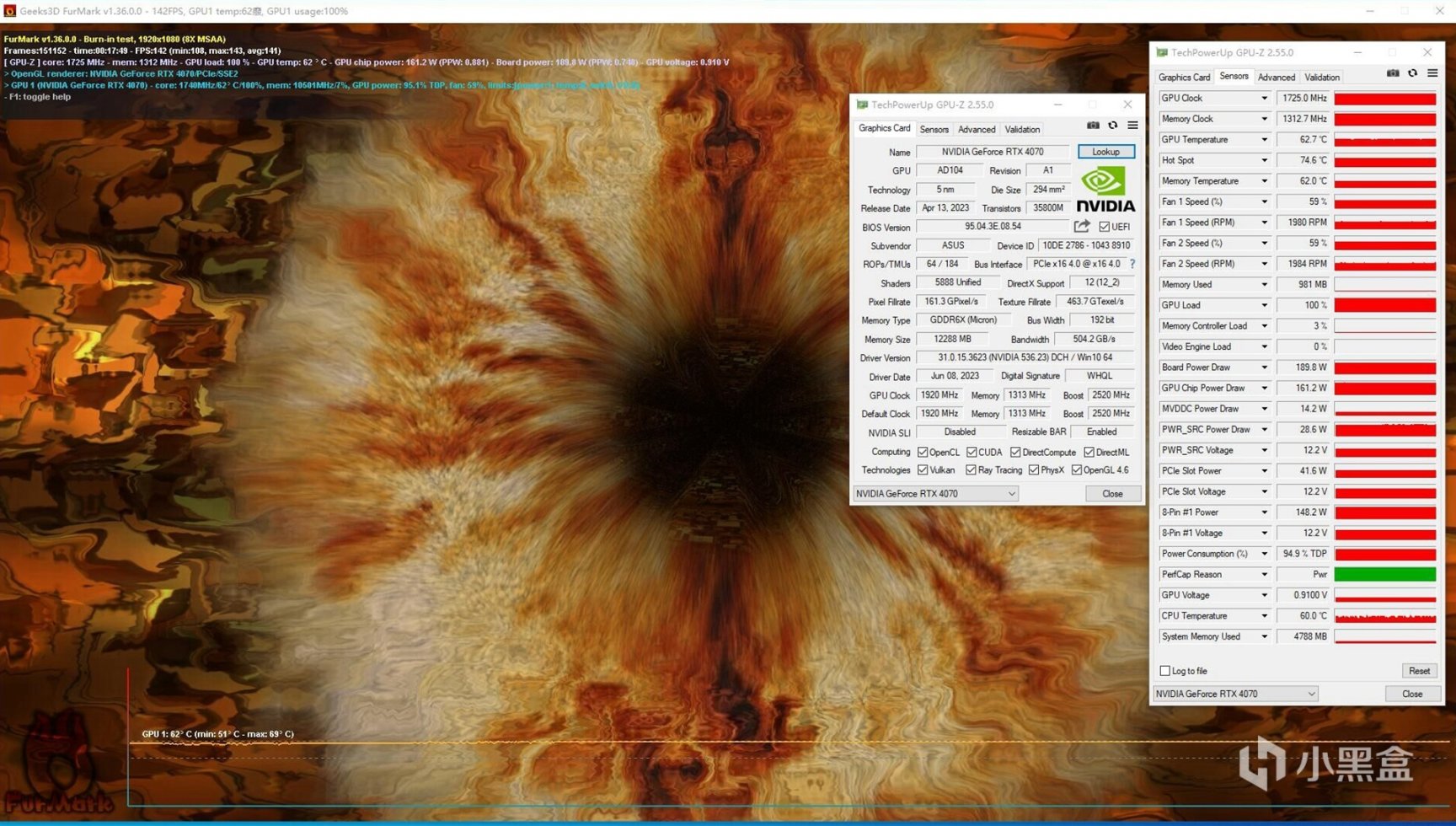Open the Validation tab in the Sensors window

(1322, 78)
